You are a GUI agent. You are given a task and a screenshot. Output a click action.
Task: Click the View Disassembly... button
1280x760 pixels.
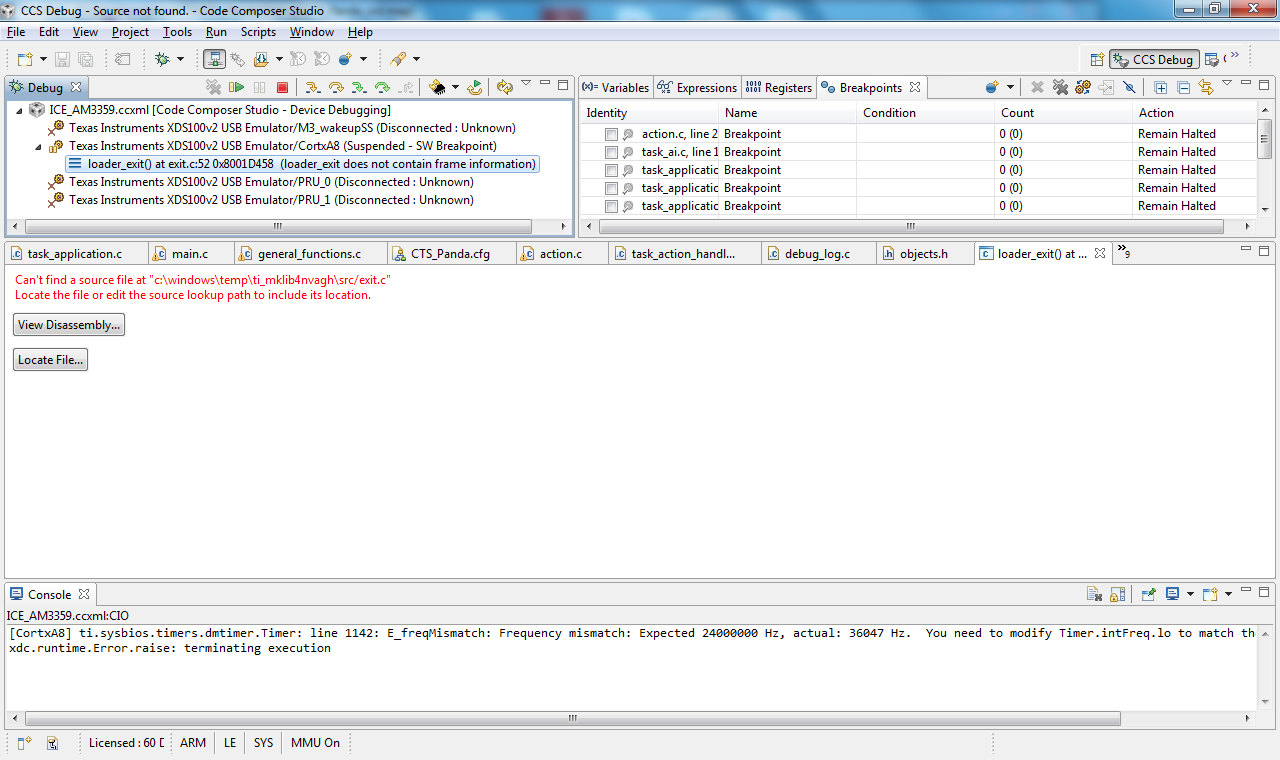pyautogui.click(x=69, y=325)
